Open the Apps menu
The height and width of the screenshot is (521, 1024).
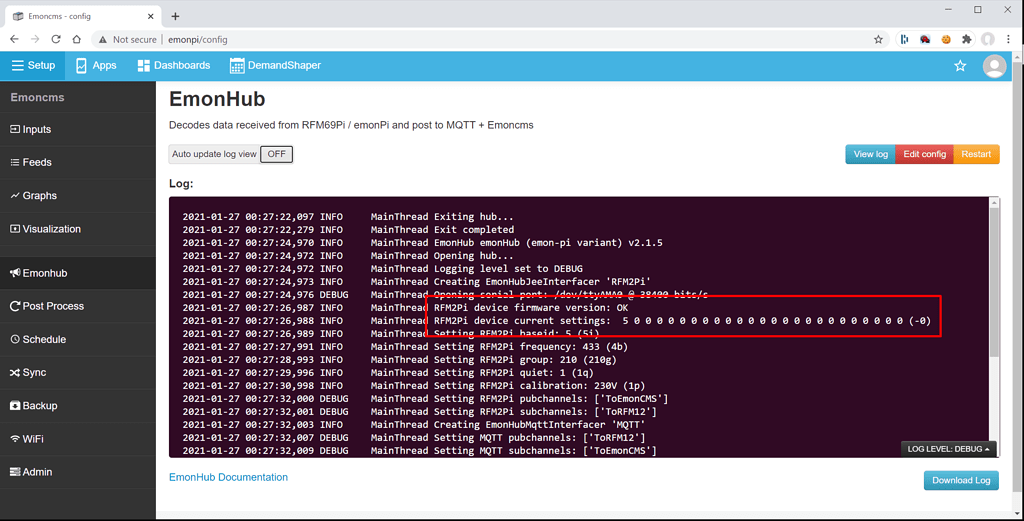click(96, 65)
